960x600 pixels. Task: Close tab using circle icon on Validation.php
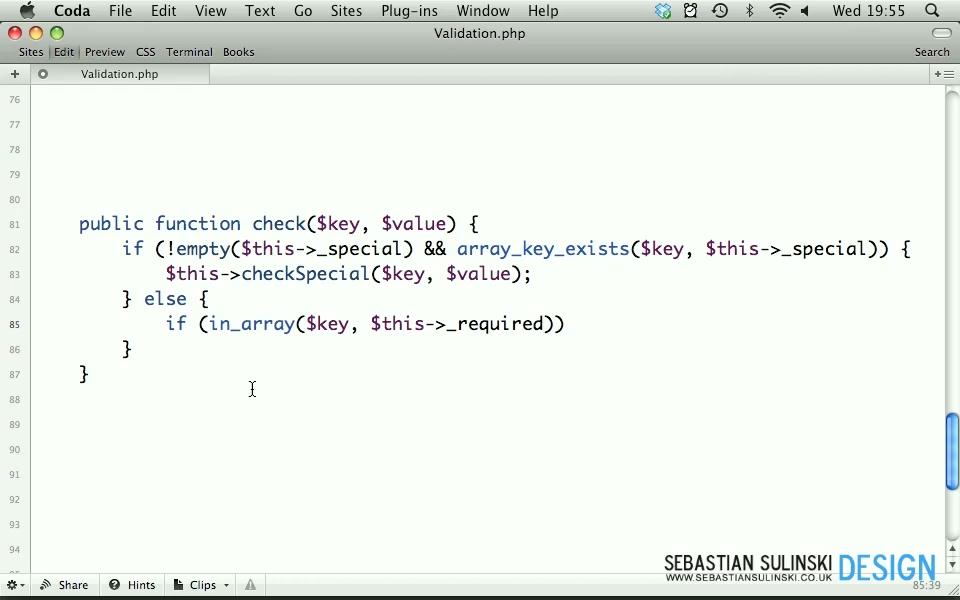(x=43, y=74)
